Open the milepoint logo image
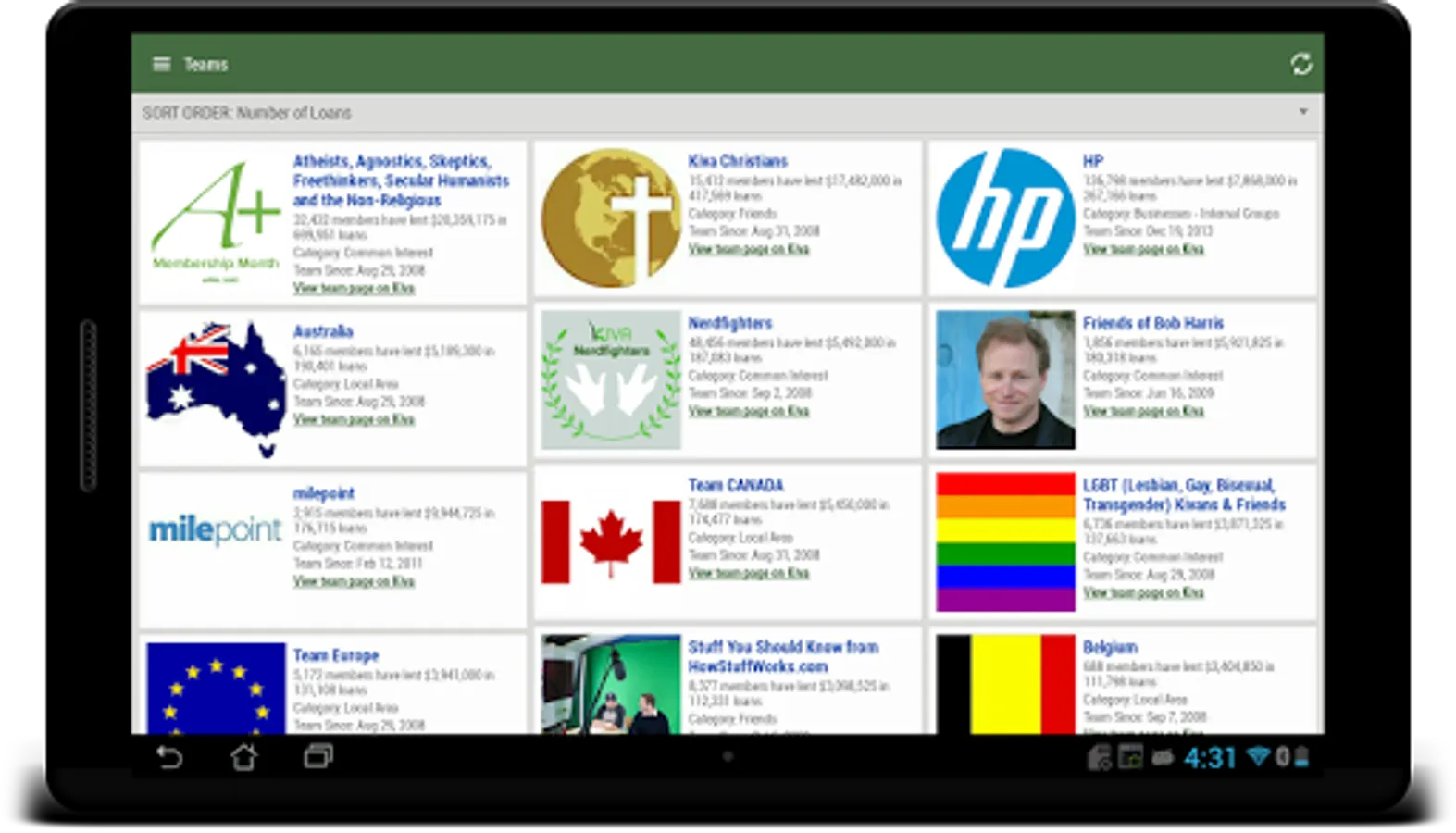Image resolution: width=1456 pixels, height=833 pixels. (216, 529)
